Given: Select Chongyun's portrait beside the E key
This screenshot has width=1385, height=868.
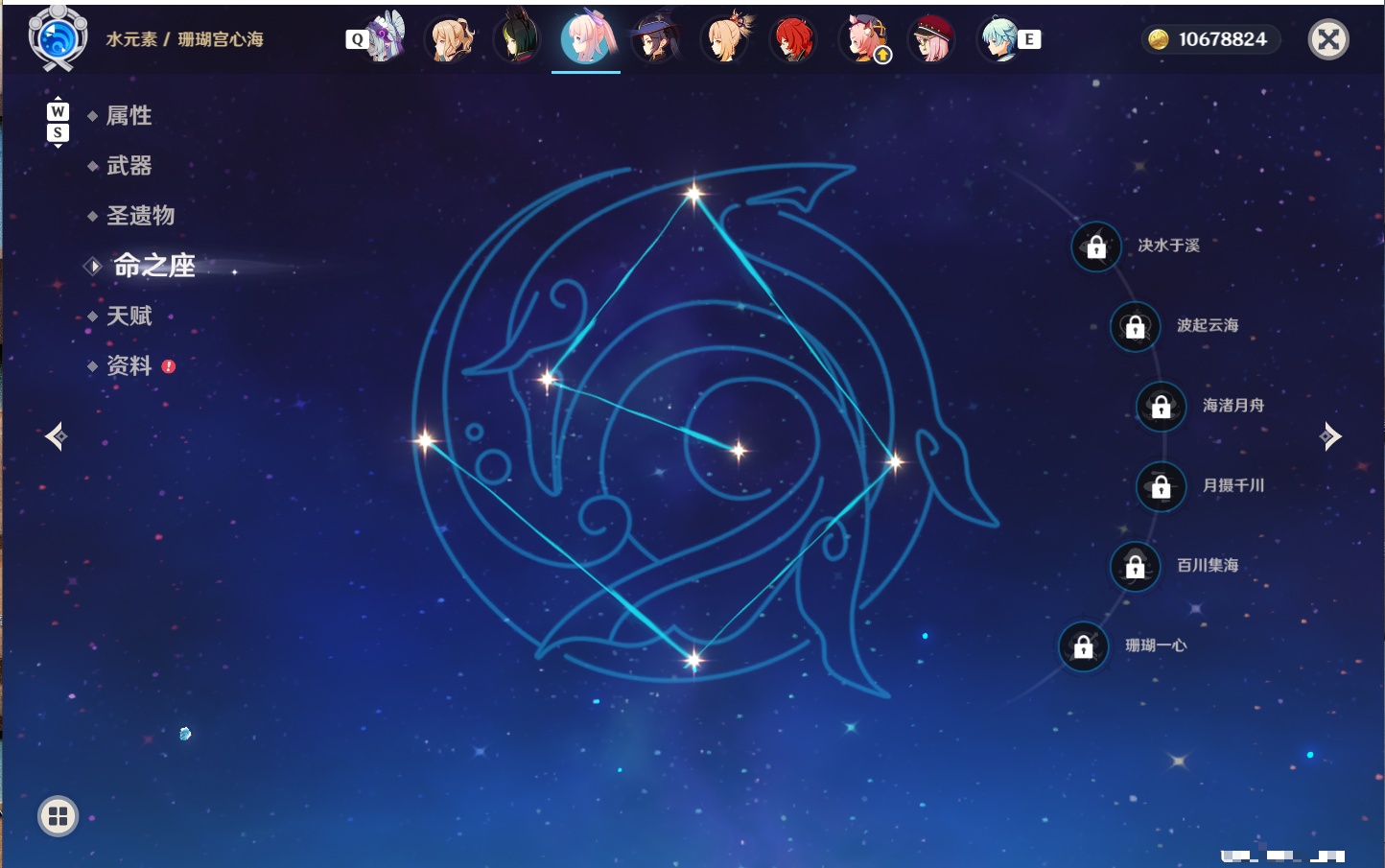Looking at the screenshot, I should pos(999,39).
